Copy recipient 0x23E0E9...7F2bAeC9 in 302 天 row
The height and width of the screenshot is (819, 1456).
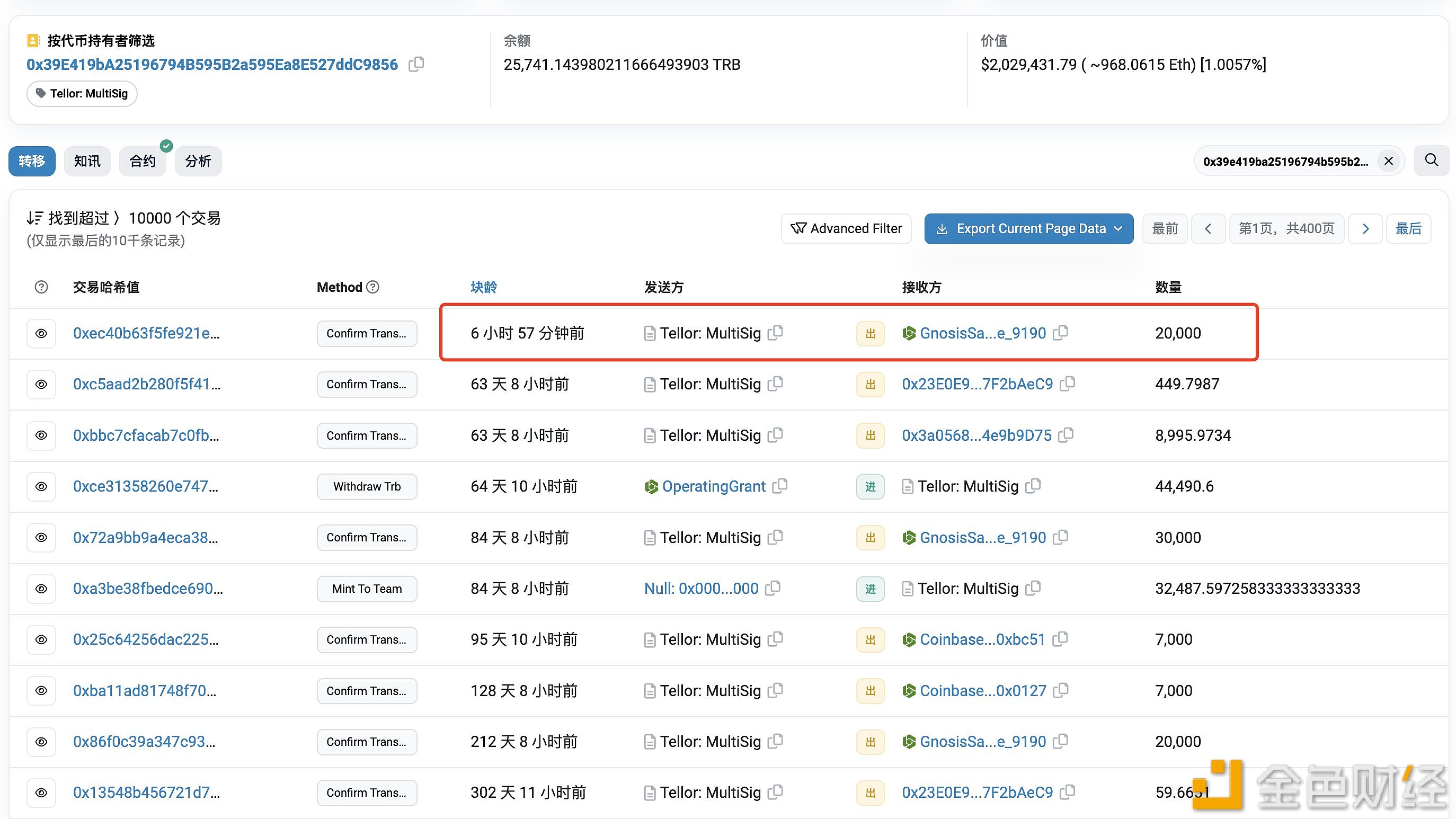coord(1067,793)
